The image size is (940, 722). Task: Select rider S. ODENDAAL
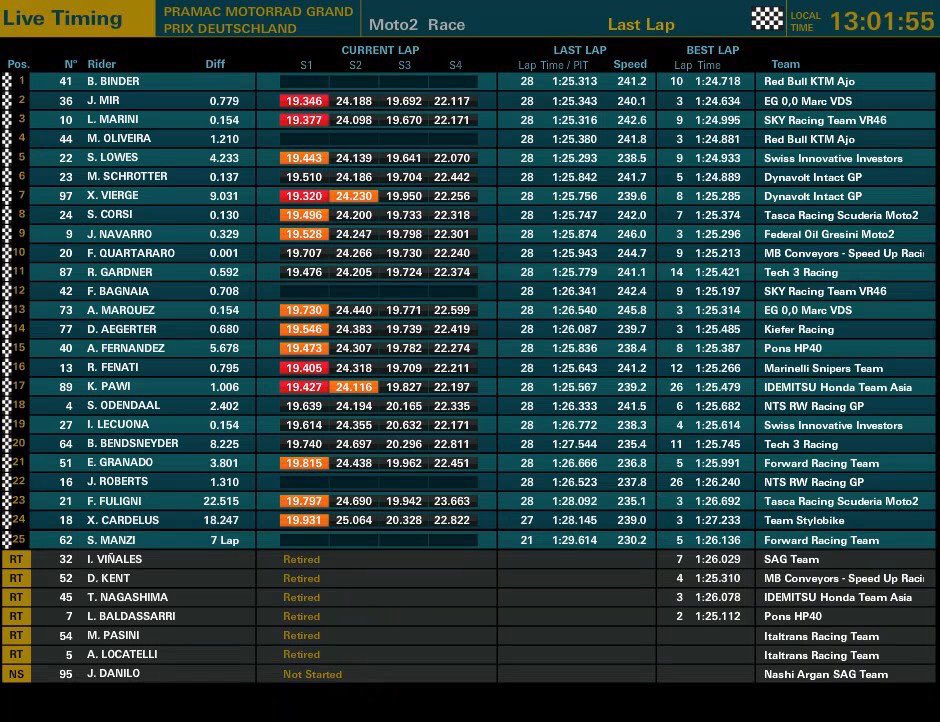(123, 405)
